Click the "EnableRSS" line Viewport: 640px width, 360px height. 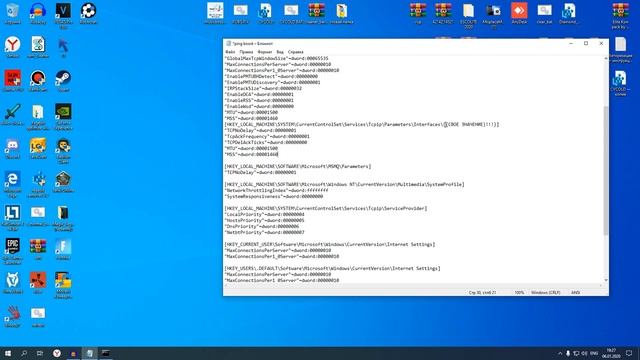click(259, 100)
